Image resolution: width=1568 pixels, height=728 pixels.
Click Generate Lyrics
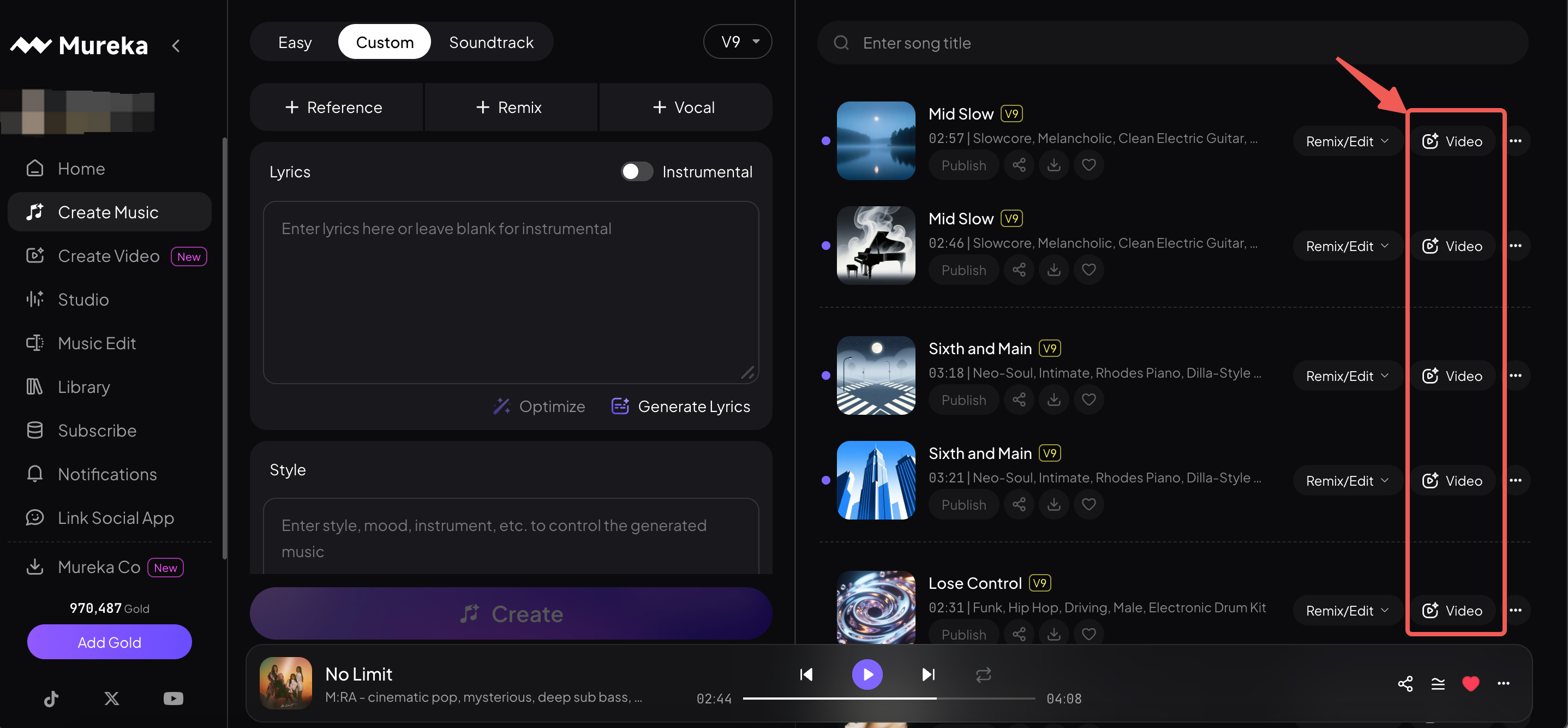[680, 406]
